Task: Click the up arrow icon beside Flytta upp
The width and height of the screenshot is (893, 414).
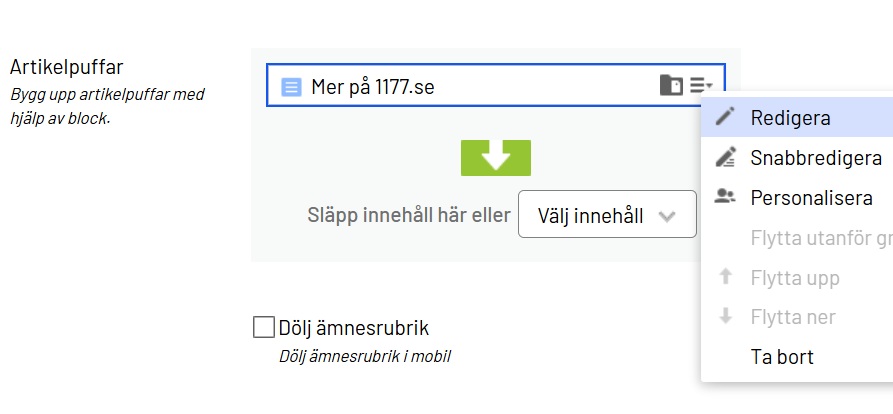Action: 726,277
